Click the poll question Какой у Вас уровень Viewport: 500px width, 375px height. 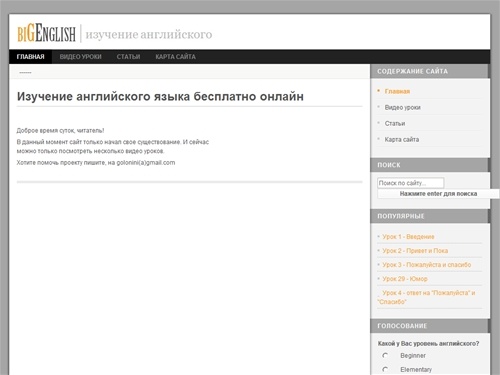click(x=428, y=343)
